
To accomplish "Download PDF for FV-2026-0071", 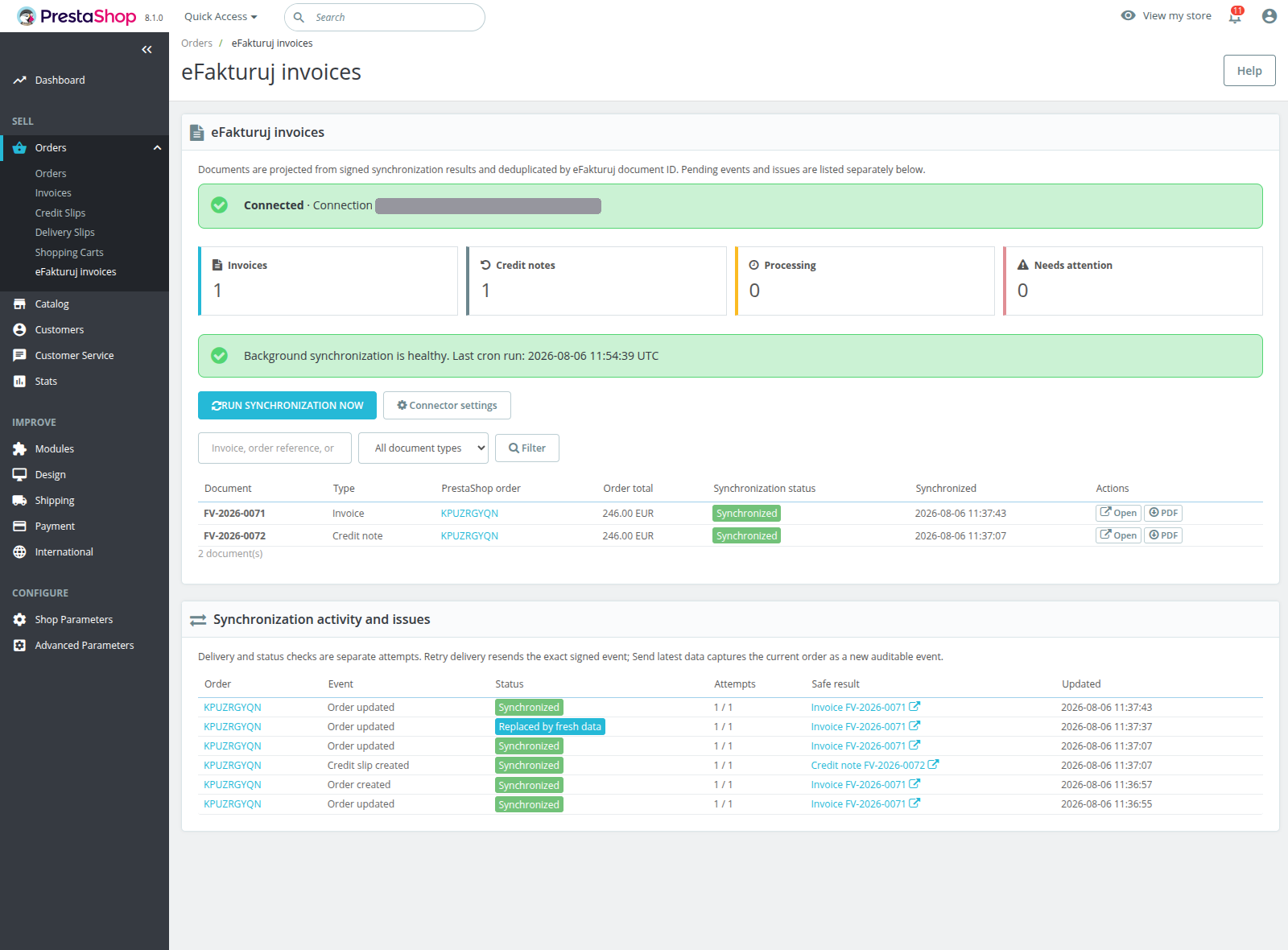I will tap(1163, 513).
